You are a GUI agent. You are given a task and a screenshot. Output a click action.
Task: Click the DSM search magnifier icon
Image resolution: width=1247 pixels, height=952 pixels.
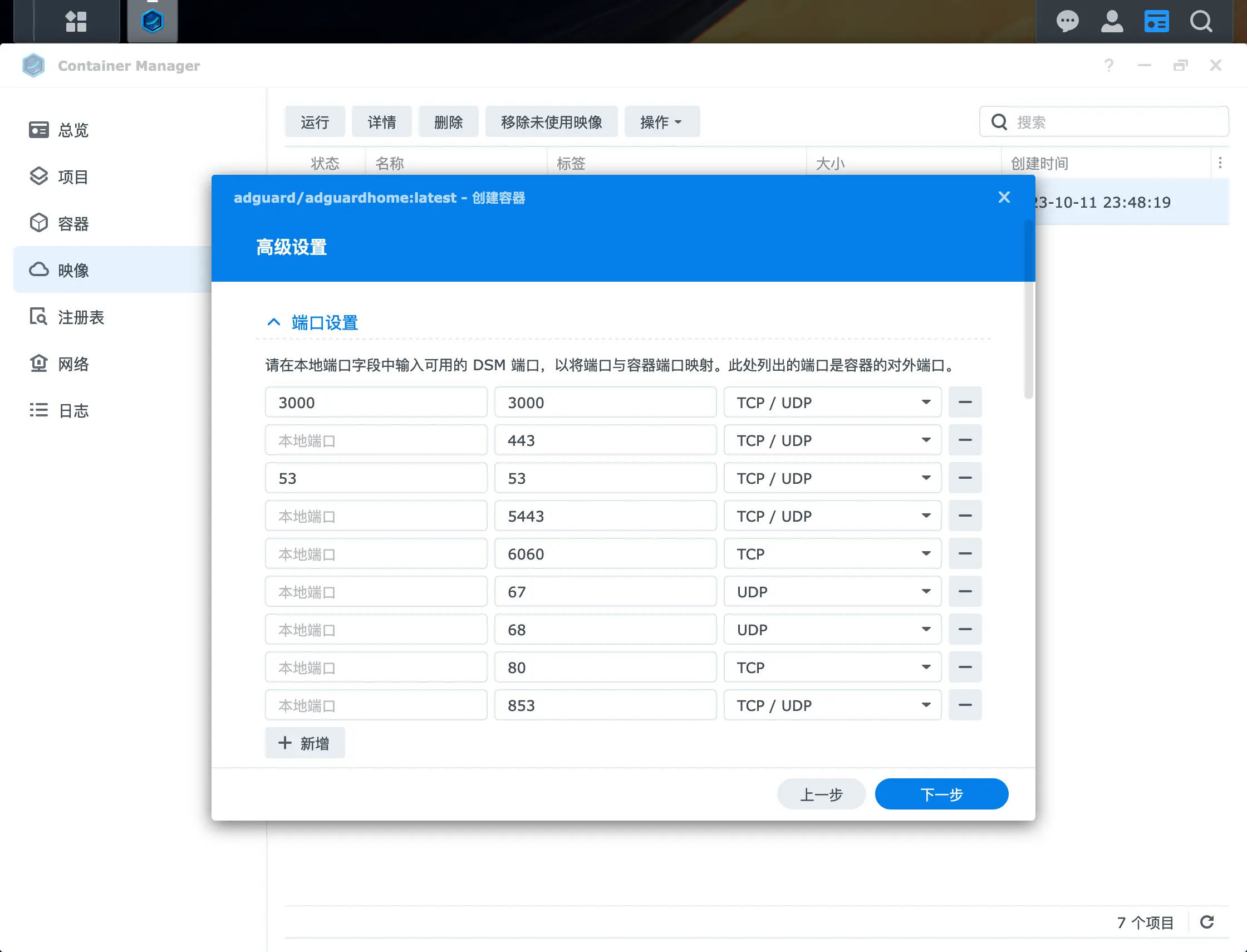(1201, 22)
